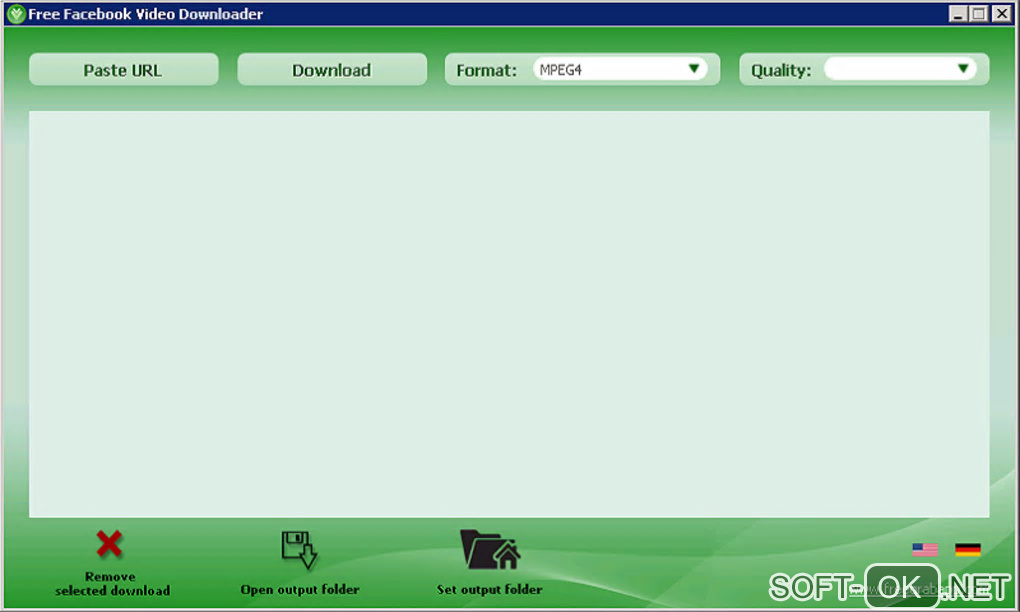The height and width of the screenshot is (612, 1020).
Task: Click the Set output folder icon
Action: click(490, 550)
